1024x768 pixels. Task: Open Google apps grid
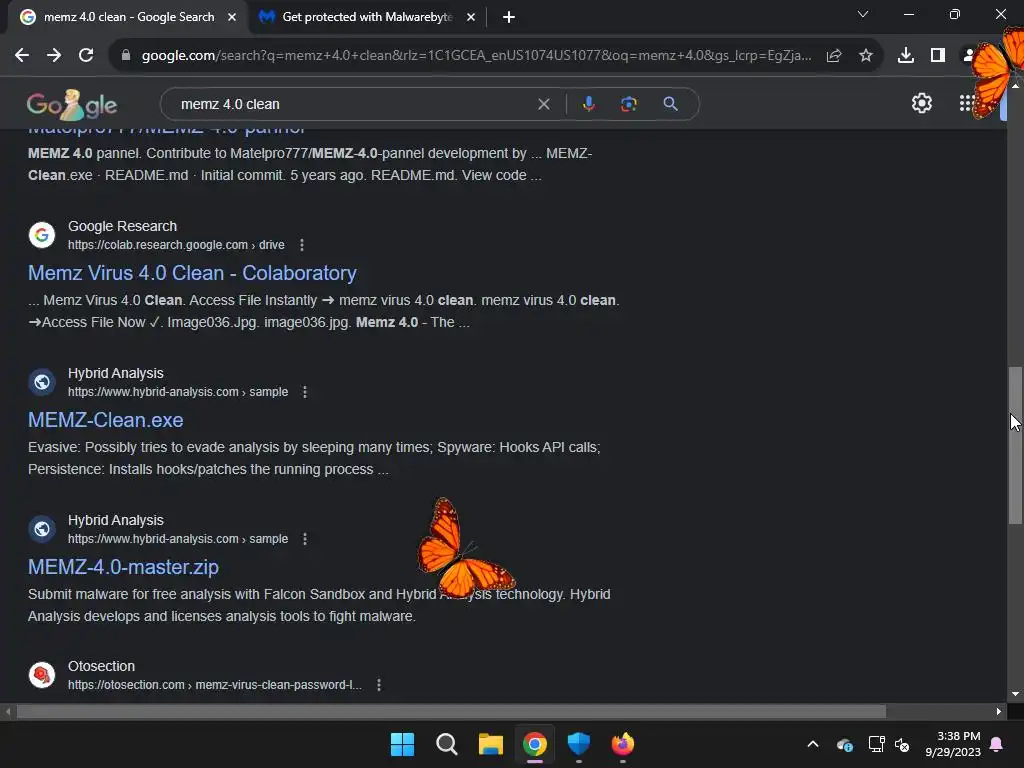(967, 103)
